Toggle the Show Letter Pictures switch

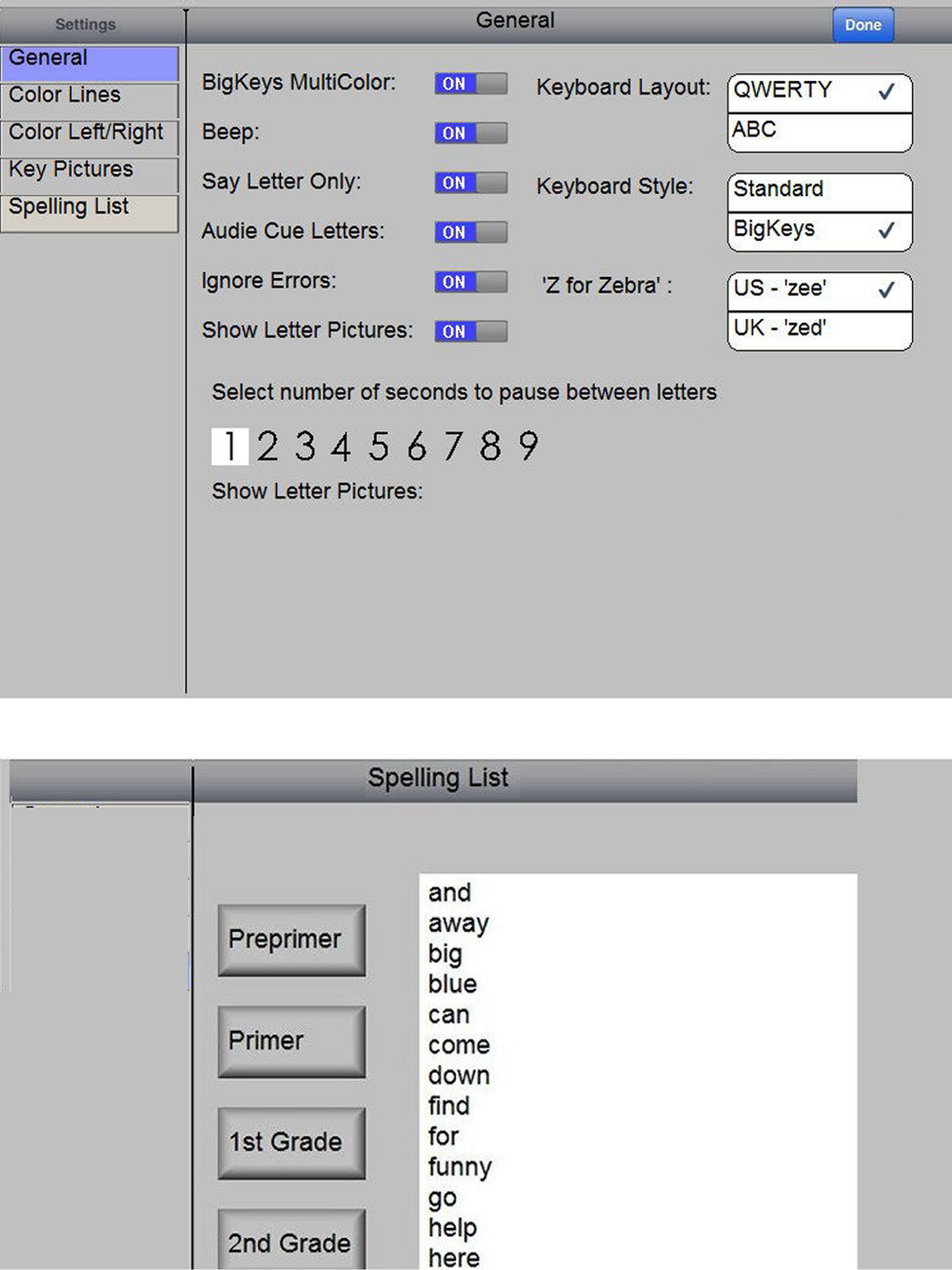pos(471,331)
